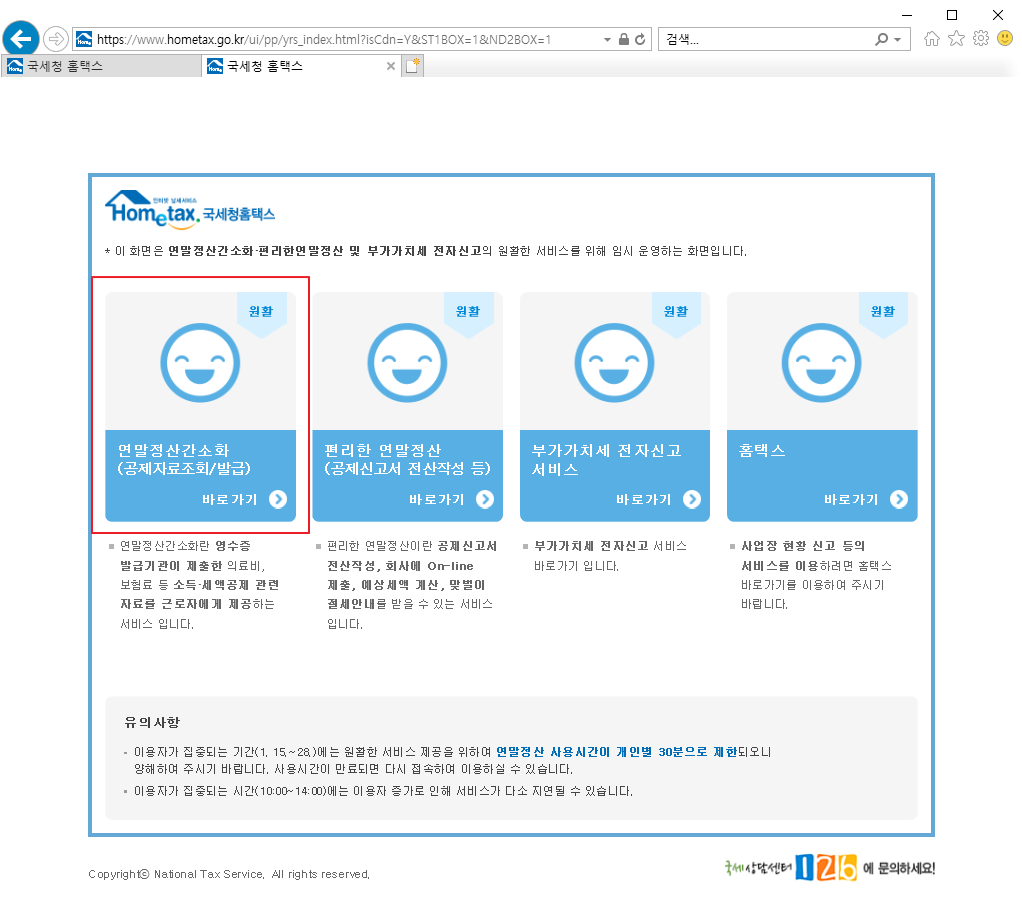This screenshot has width=1022, height=898.
Task: Click the magnifier search icon
Action: [x=881, y=40]
